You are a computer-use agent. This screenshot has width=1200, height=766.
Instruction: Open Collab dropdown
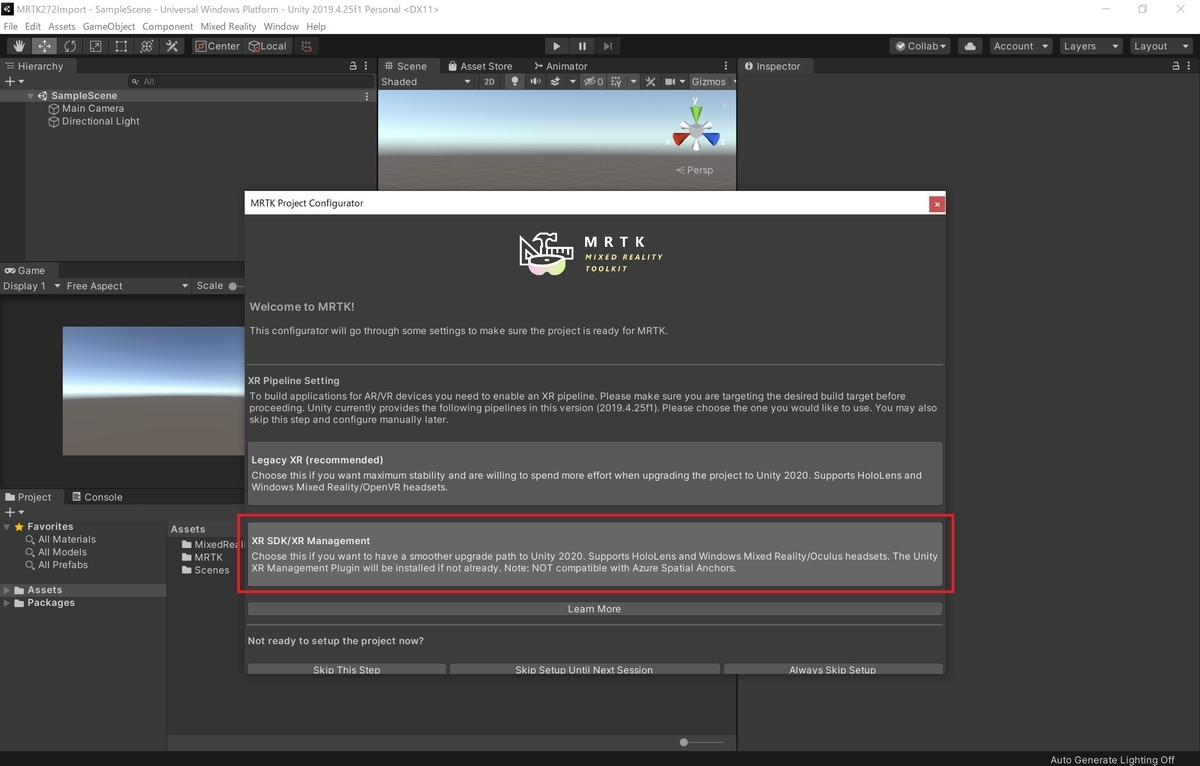click(920, 46)
